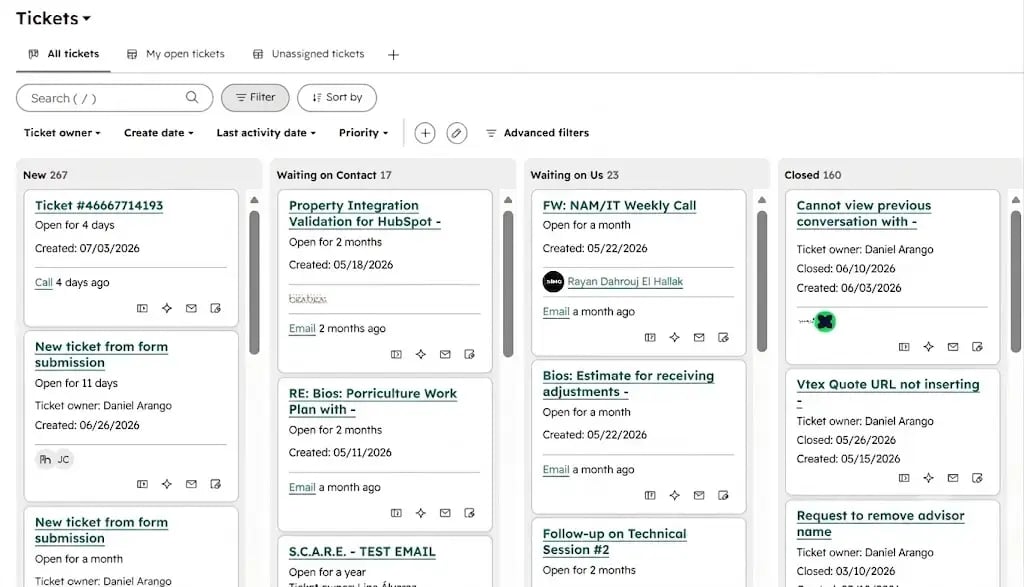Click note icon on Property Integration Validation card

coord(470,355)
